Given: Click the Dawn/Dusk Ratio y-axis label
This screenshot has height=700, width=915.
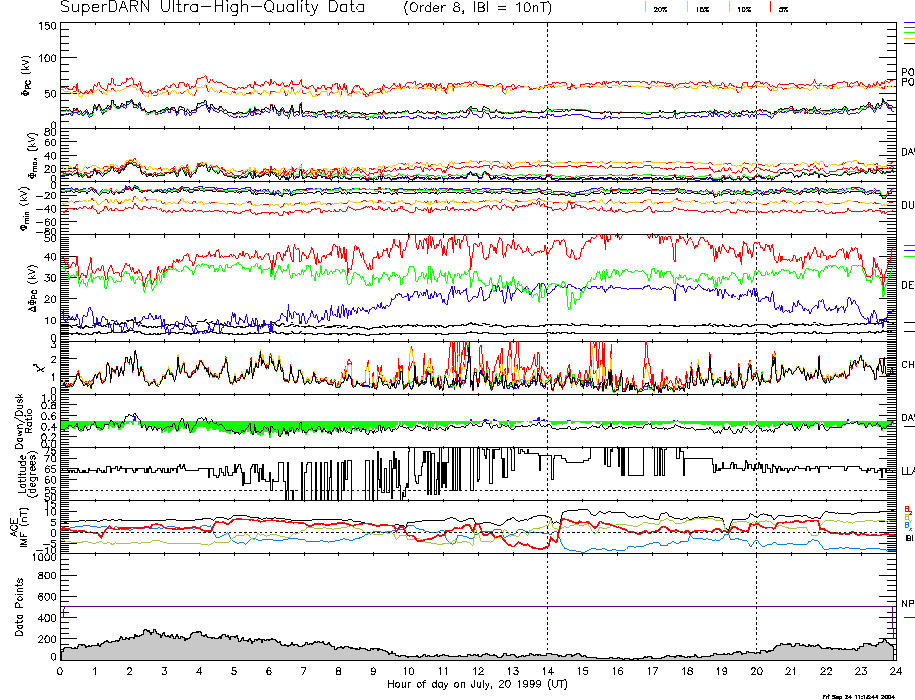Looking at the screenshot, I should click(x=20, y=422).
